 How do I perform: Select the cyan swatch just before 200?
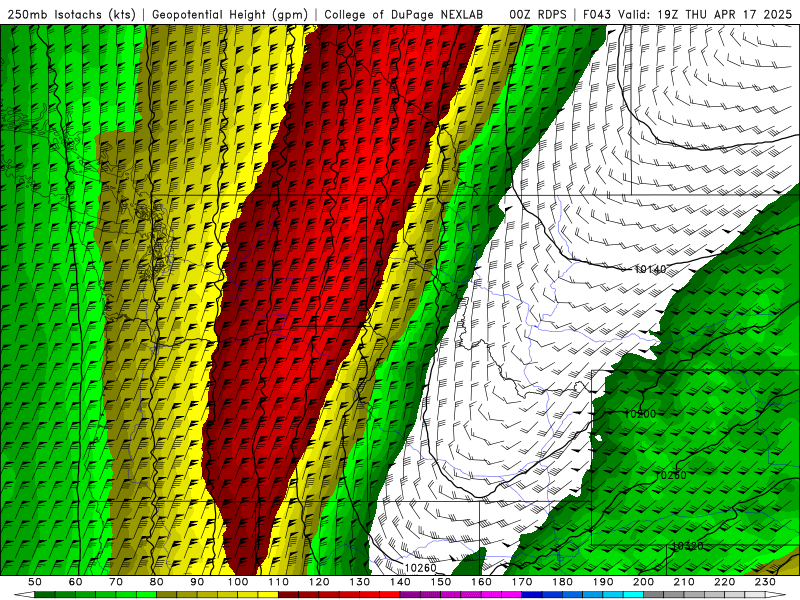(x=634, y=595)
